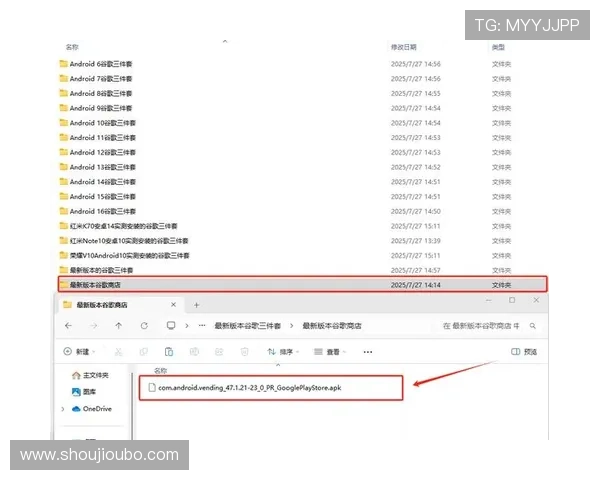Expand the hidden path ellipsis in address bar
Image resolution: width=600 pixels, height=480 pixels.
pyautogui.click(x=202, y=326)
